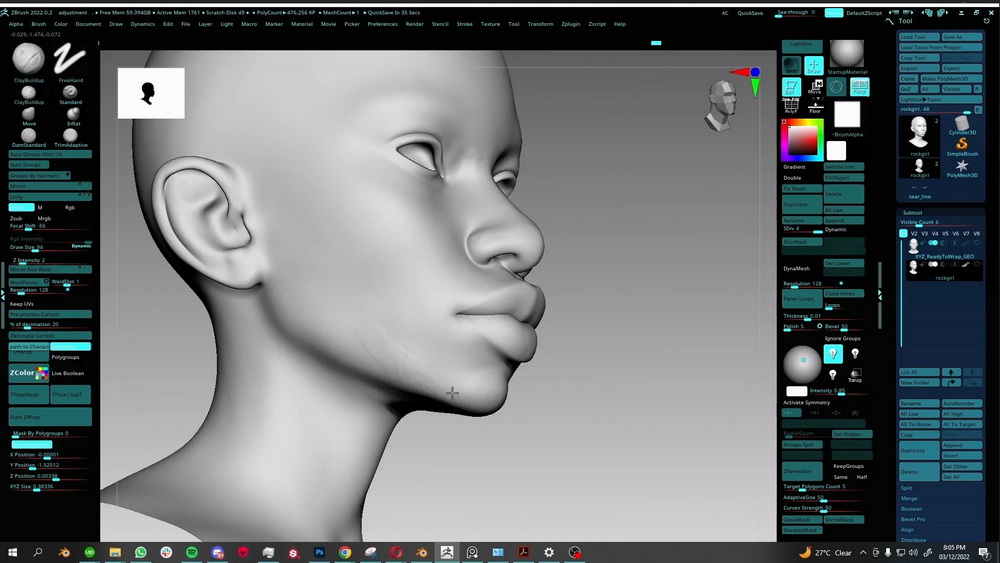Viewport: 1000px width, 563px height.
Task: Select the TrimAdaptive brush
Action: [x=71, y=135]
